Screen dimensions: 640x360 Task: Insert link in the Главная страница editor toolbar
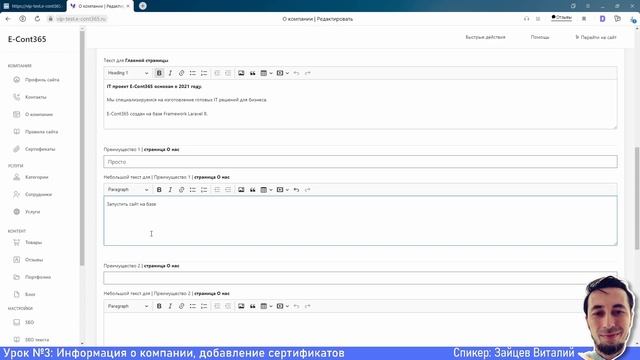pos(181,73)
